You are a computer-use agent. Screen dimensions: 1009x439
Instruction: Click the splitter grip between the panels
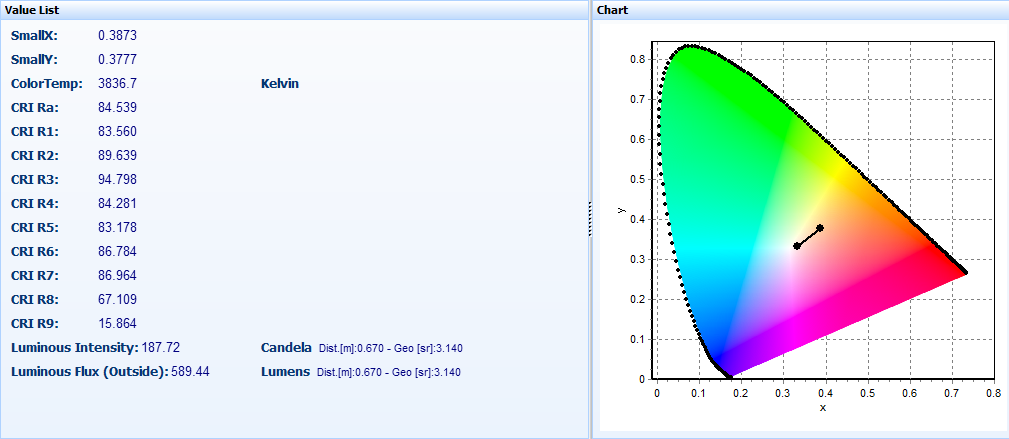pos(590,218)
